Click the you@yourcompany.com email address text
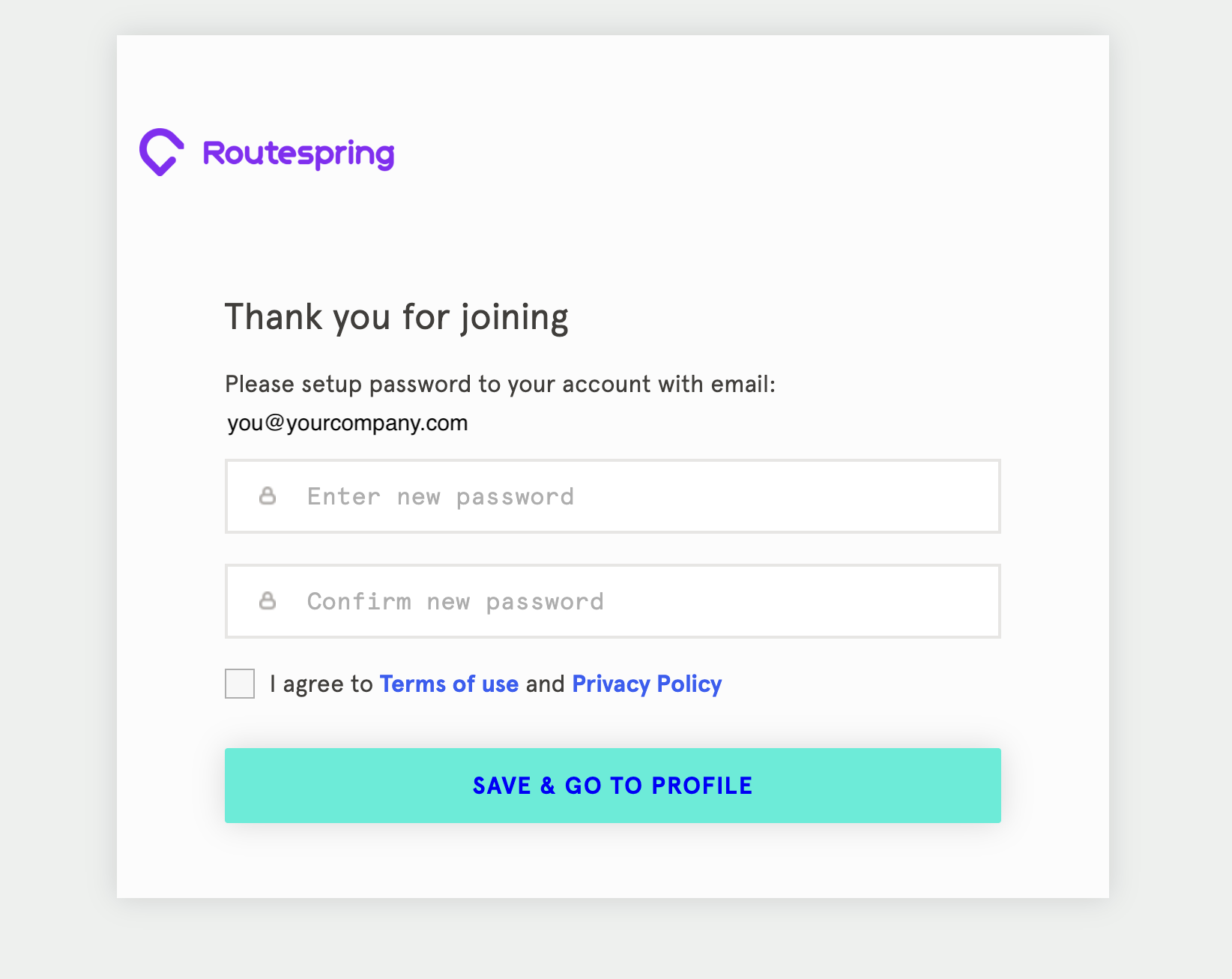The height and width of the screenshot is (979, 1232). (x=348, y=424)
